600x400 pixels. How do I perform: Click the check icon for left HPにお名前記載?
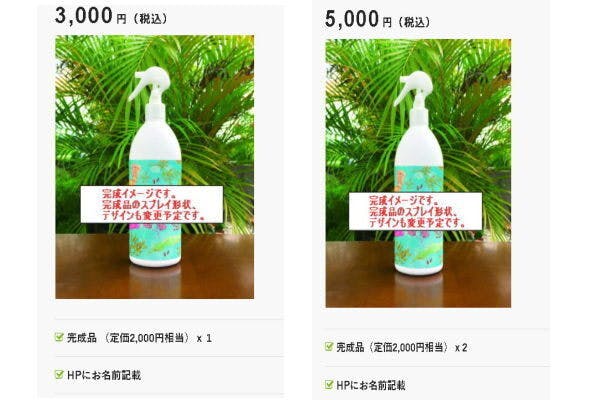click(x=59, y=374)
